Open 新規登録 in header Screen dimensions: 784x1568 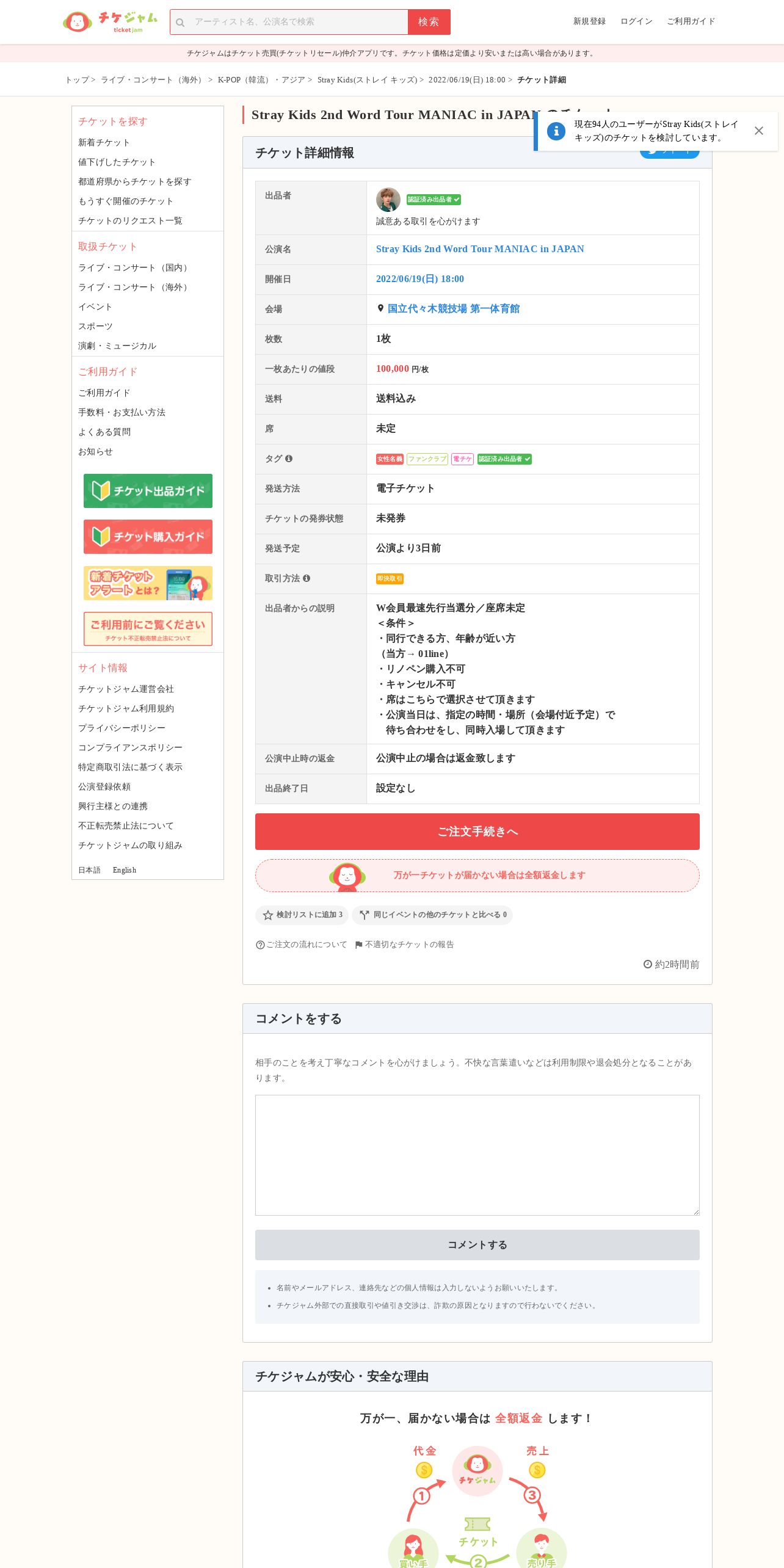coord(589,21)
